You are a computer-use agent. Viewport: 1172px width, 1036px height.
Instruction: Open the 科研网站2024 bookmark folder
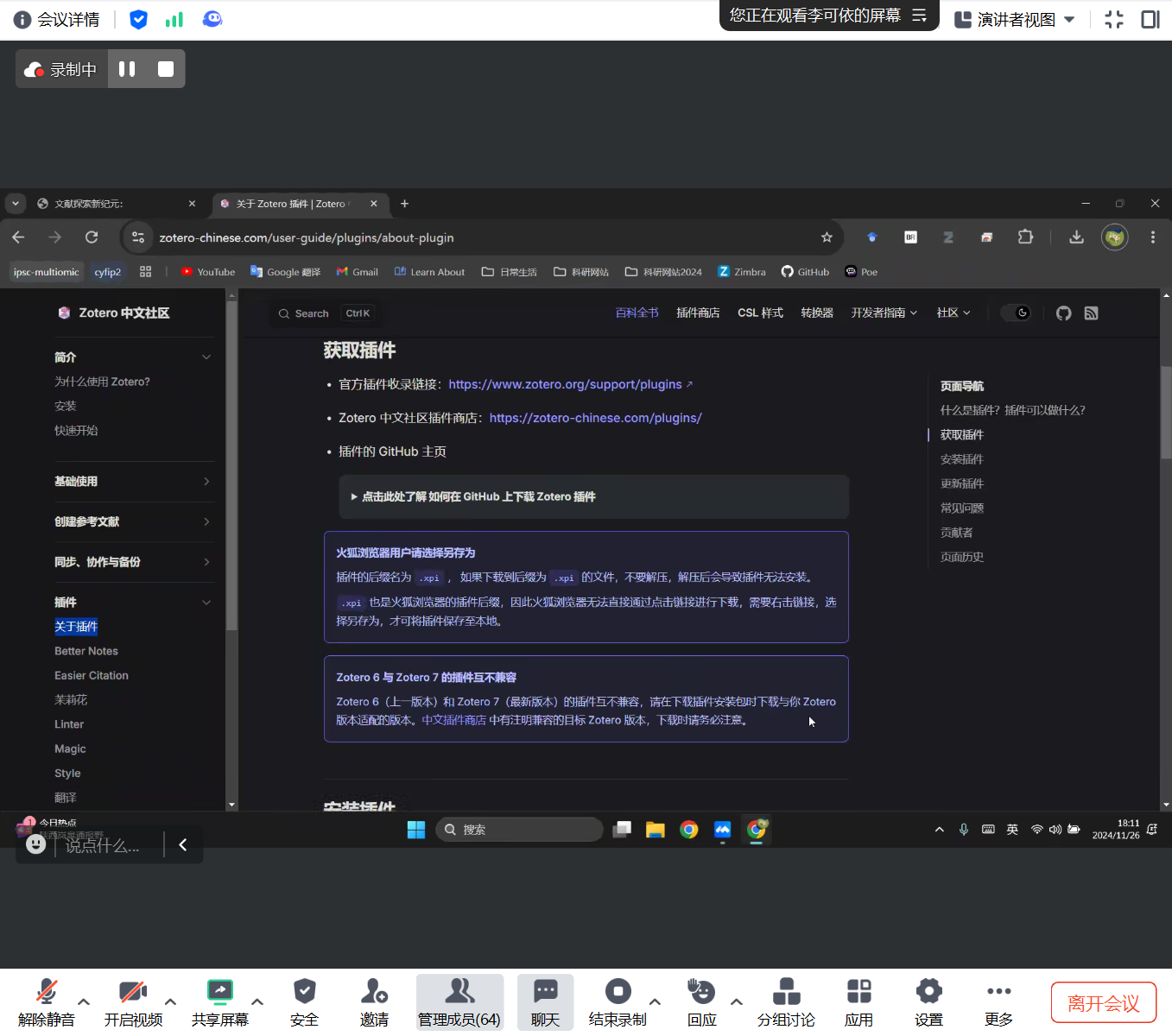coord(663,272)
